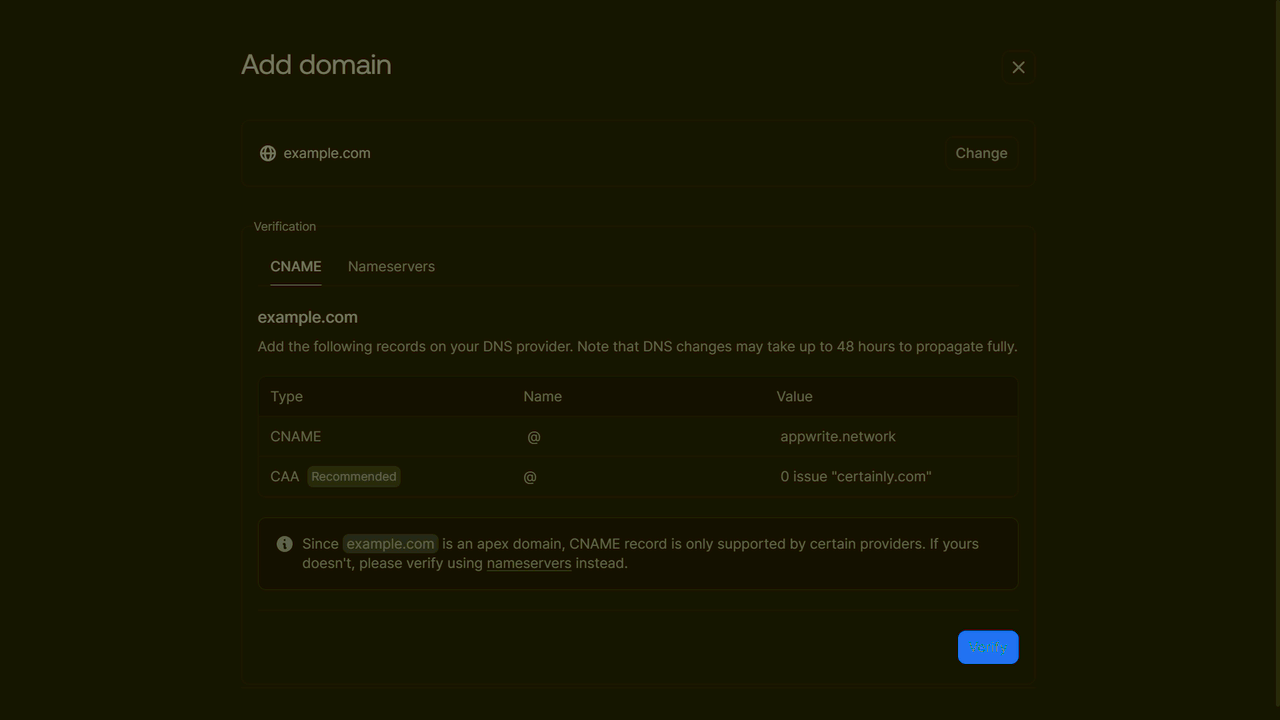Viewport: 1280px width, 720px height.
Task: Switch to the CNAME verification tab
Action: click(x=295, y=266)
